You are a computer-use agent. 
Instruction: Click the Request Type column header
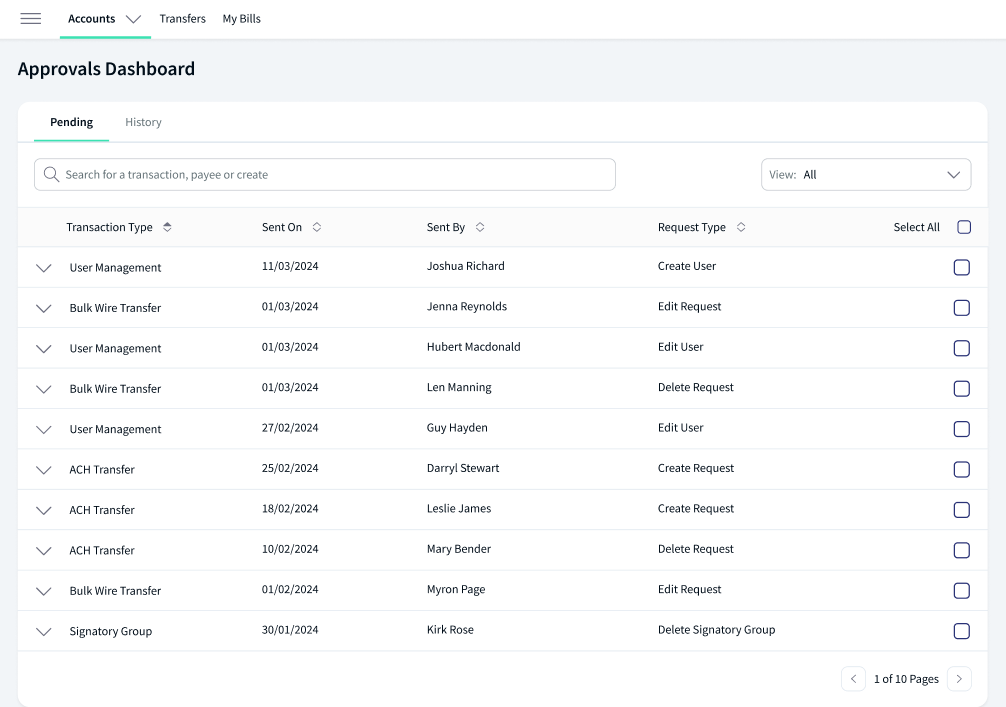point(692,227)
